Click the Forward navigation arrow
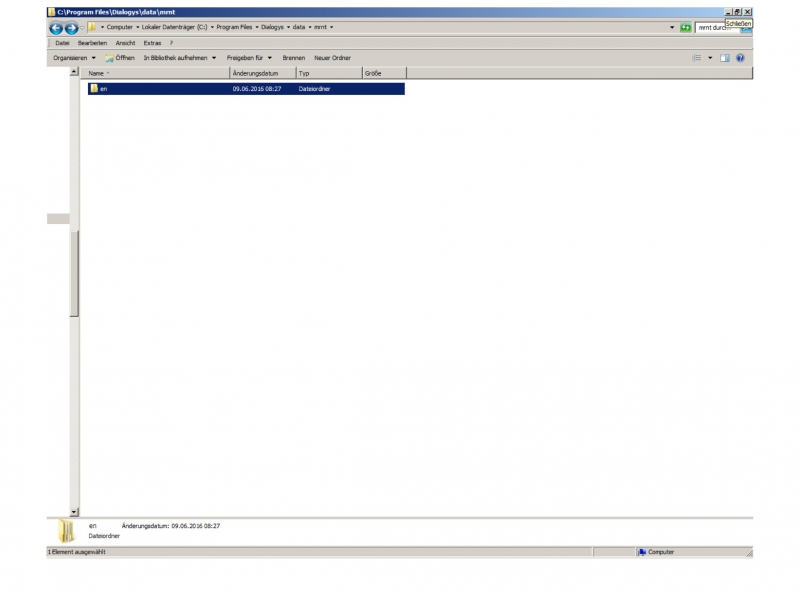 click(x=71, y=28)
